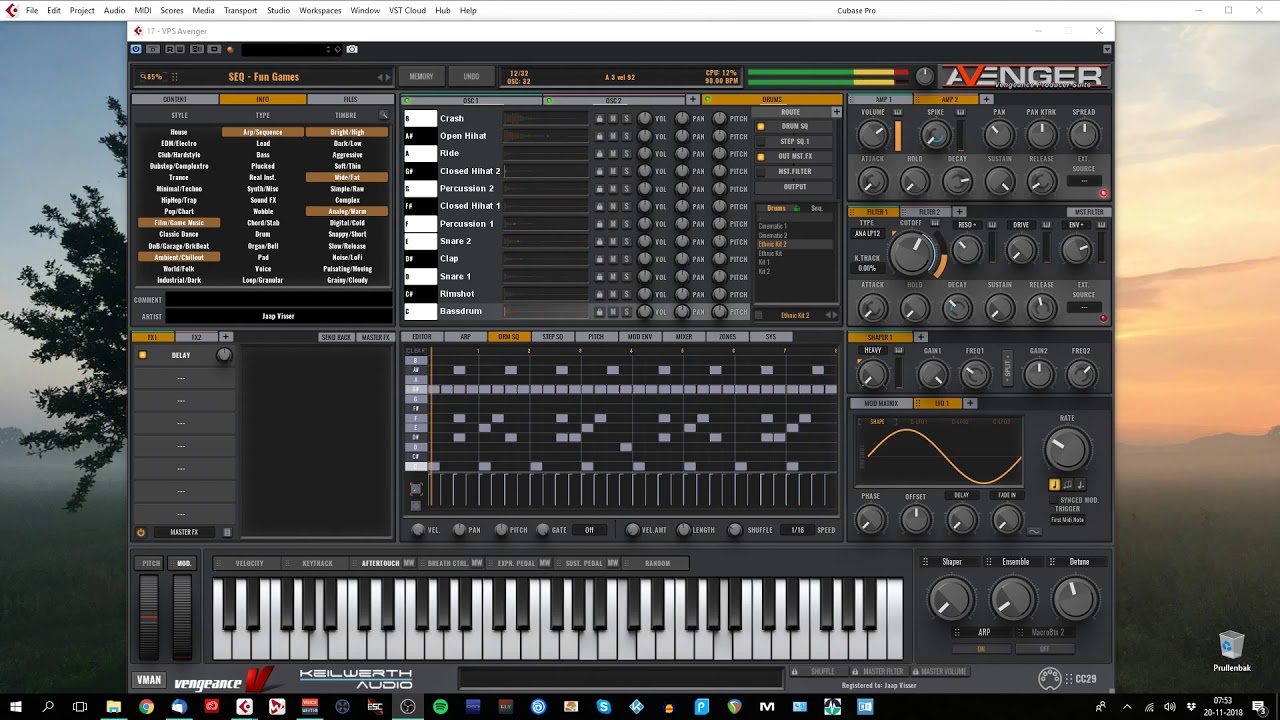
Task: Click the MASTER FX button in FX header
Action: point(375,337)
